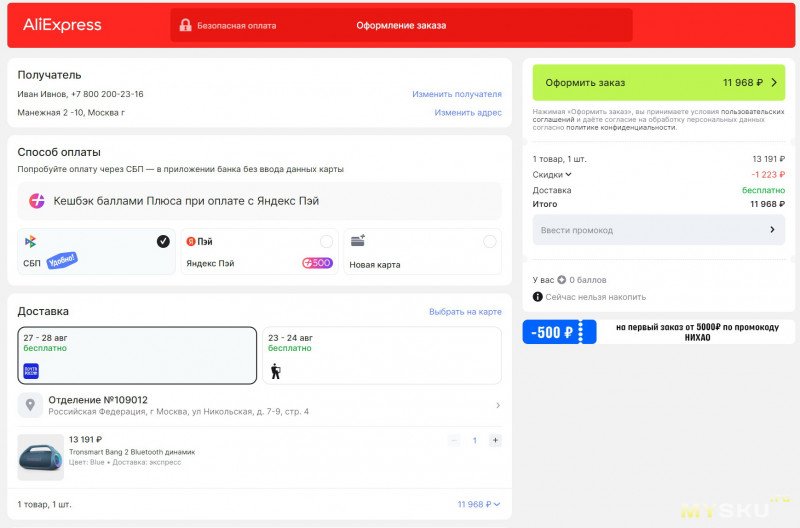The image size is (800, 528).
Task: Click Tronsmart Bang 2 Bluetooth динамик title
Action: [x=132, y=451]
